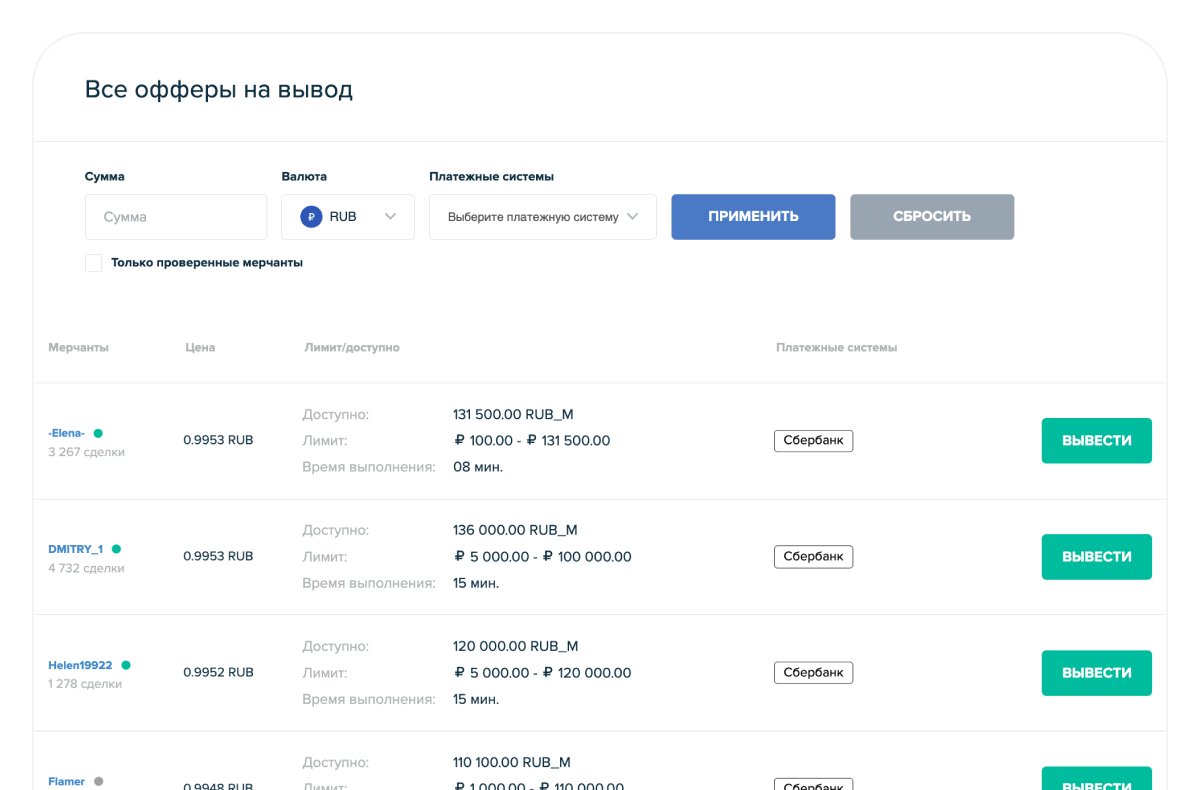The height and width of the screenshot is (790, 1200).
Task: Open merchant profile Flamer
Action: (66, 781)
